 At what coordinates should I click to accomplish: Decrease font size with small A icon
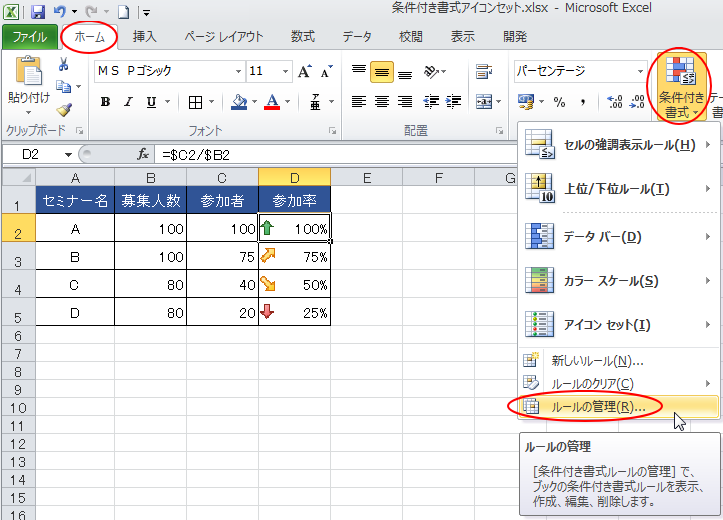[x=326, y=71]
